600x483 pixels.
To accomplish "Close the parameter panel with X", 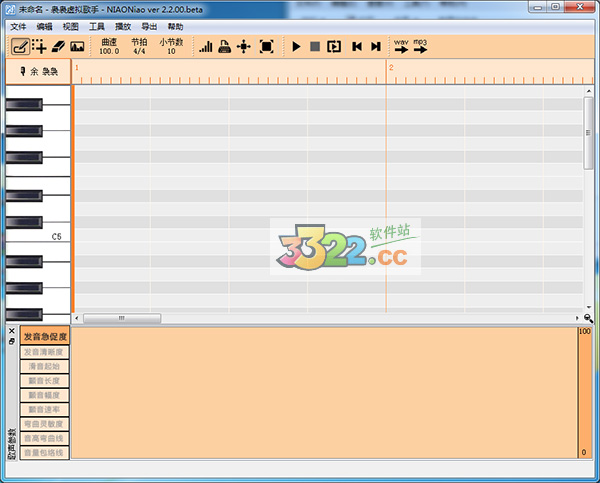I will tap(11, 331).
